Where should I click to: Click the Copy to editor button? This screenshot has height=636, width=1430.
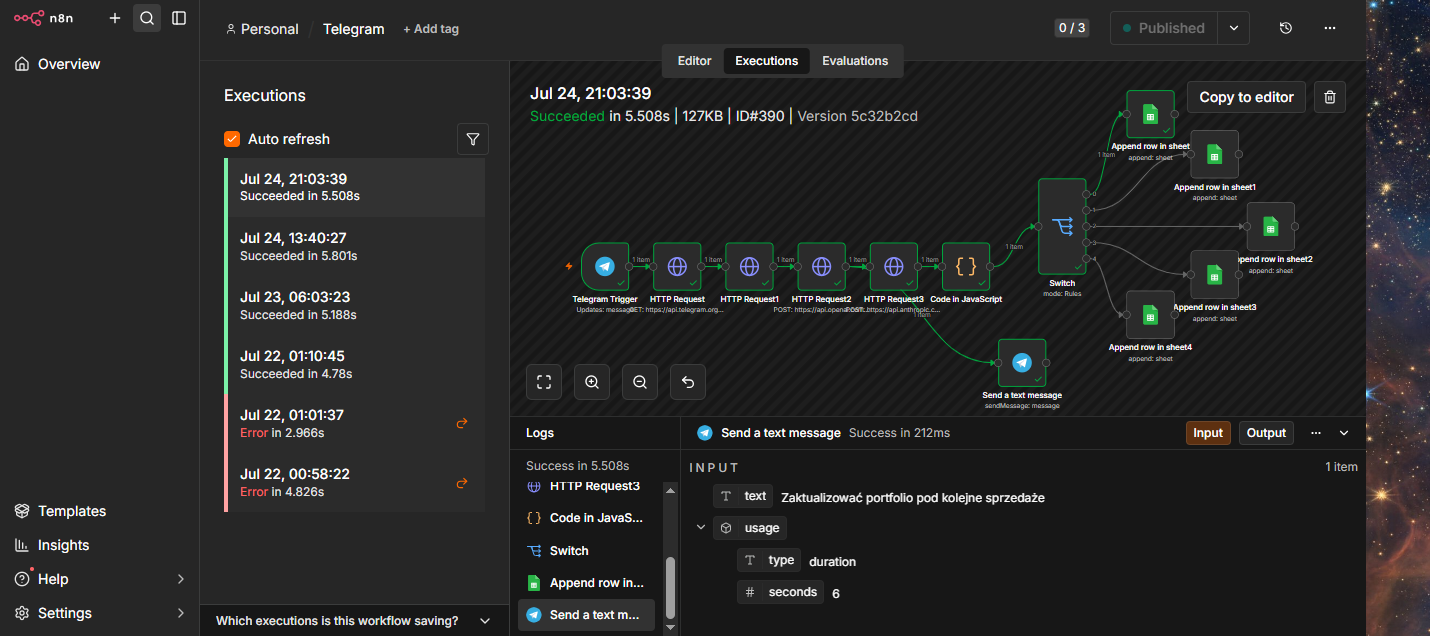[x=1246, y=97]
